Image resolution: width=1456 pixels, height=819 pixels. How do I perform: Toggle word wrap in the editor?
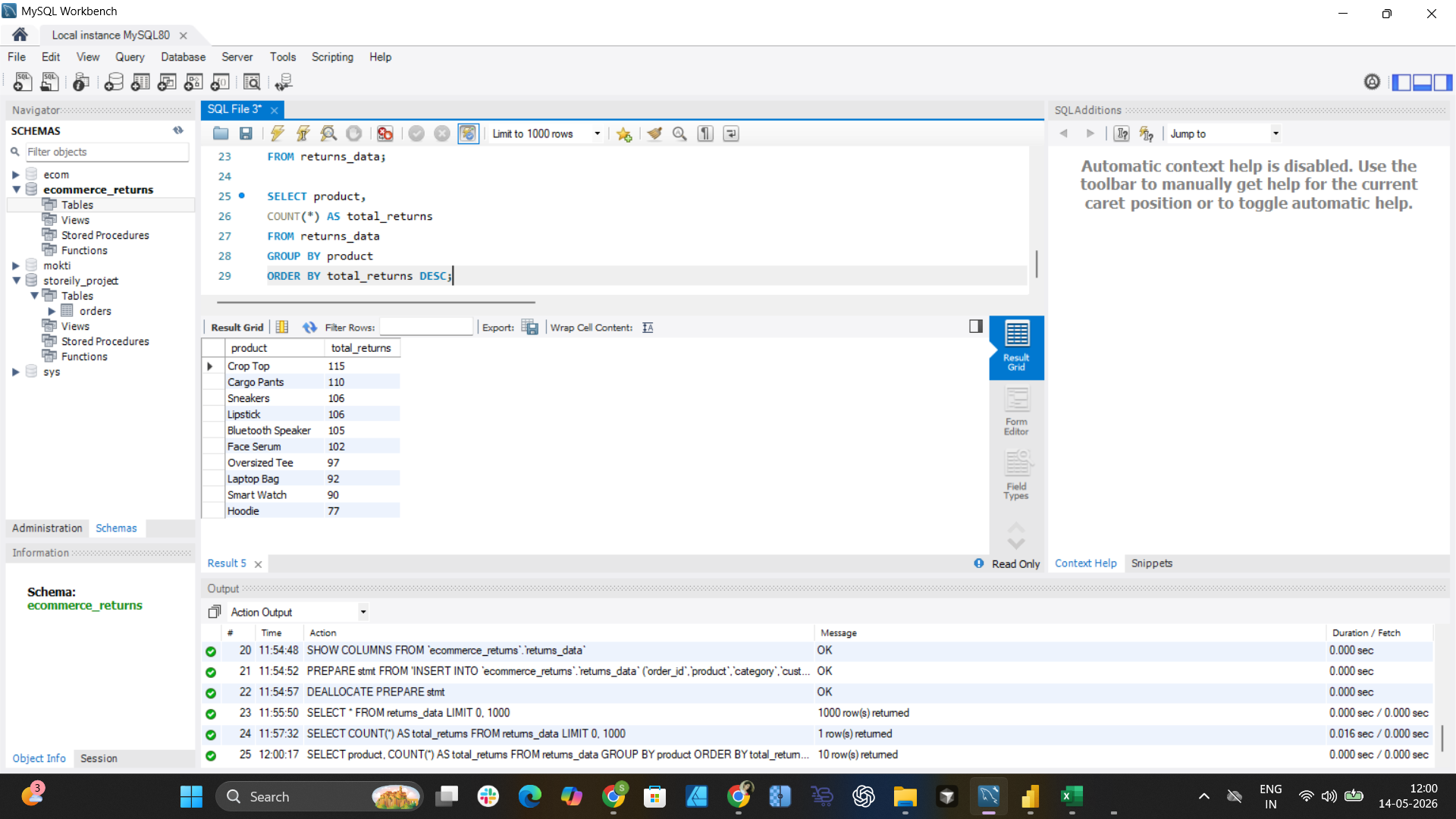731,133
